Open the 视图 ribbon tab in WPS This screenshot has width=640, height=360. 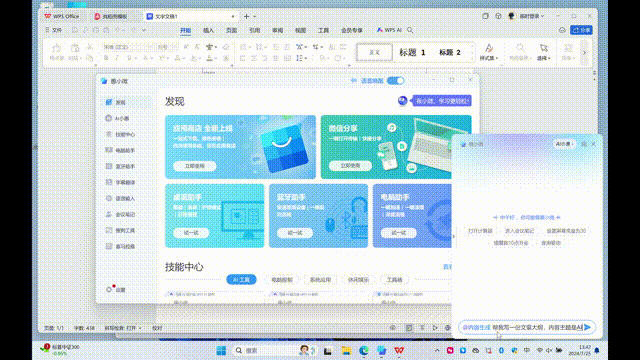(x=300, y=30)
